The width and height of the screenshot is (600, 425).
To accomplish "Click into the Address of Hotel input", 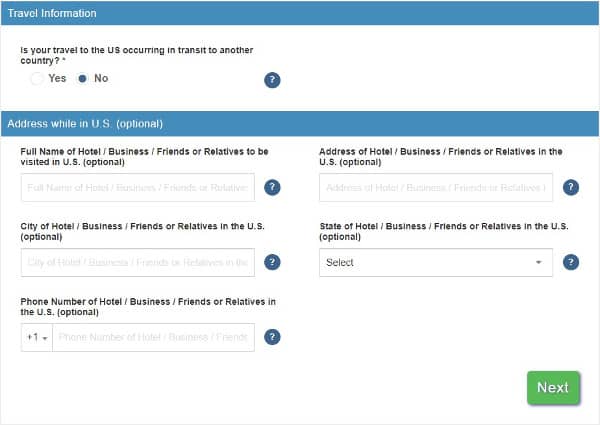I will point(435,187).
